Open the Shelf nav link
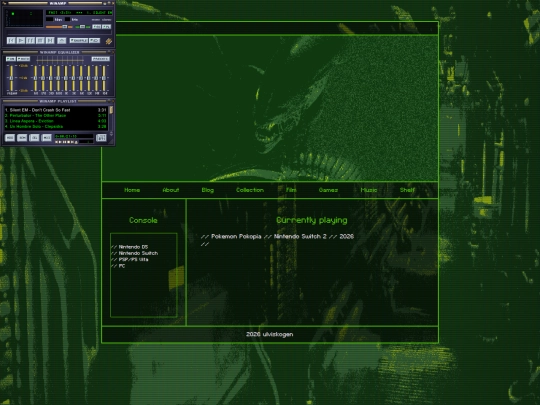 coord(407,190)
